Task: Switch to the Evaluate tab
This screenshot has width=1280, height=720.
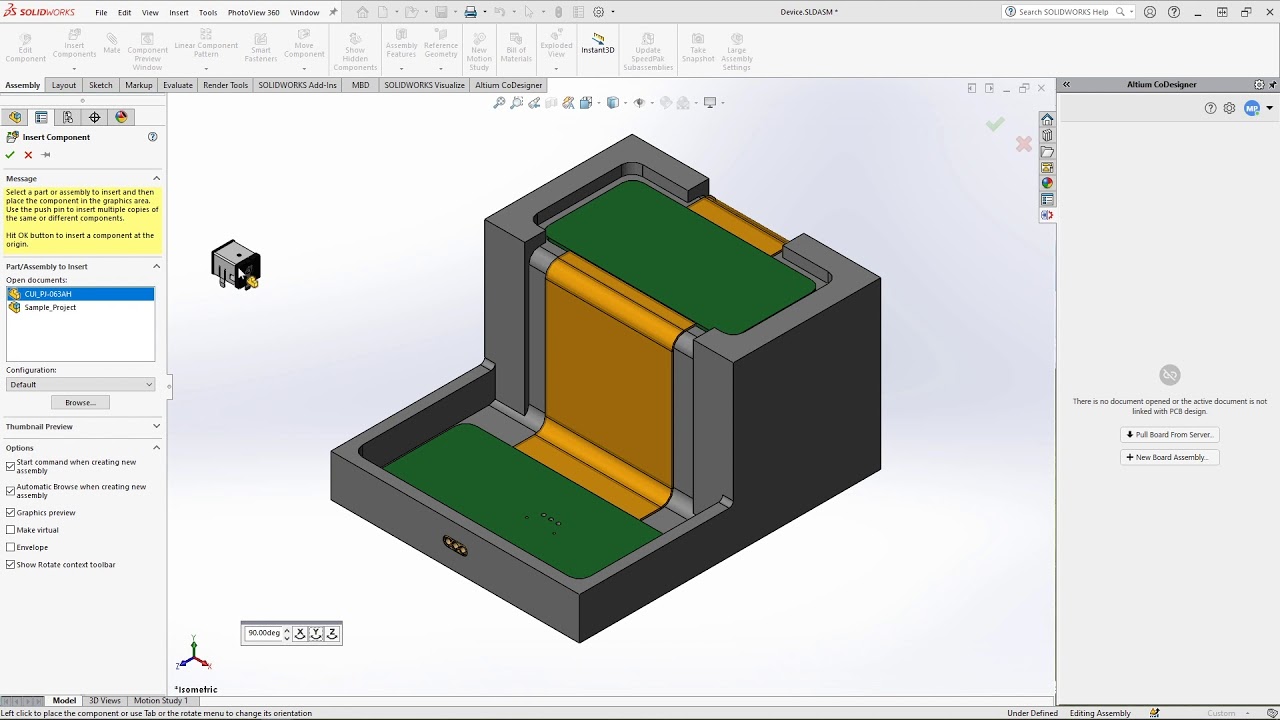Action: (178, 85)
